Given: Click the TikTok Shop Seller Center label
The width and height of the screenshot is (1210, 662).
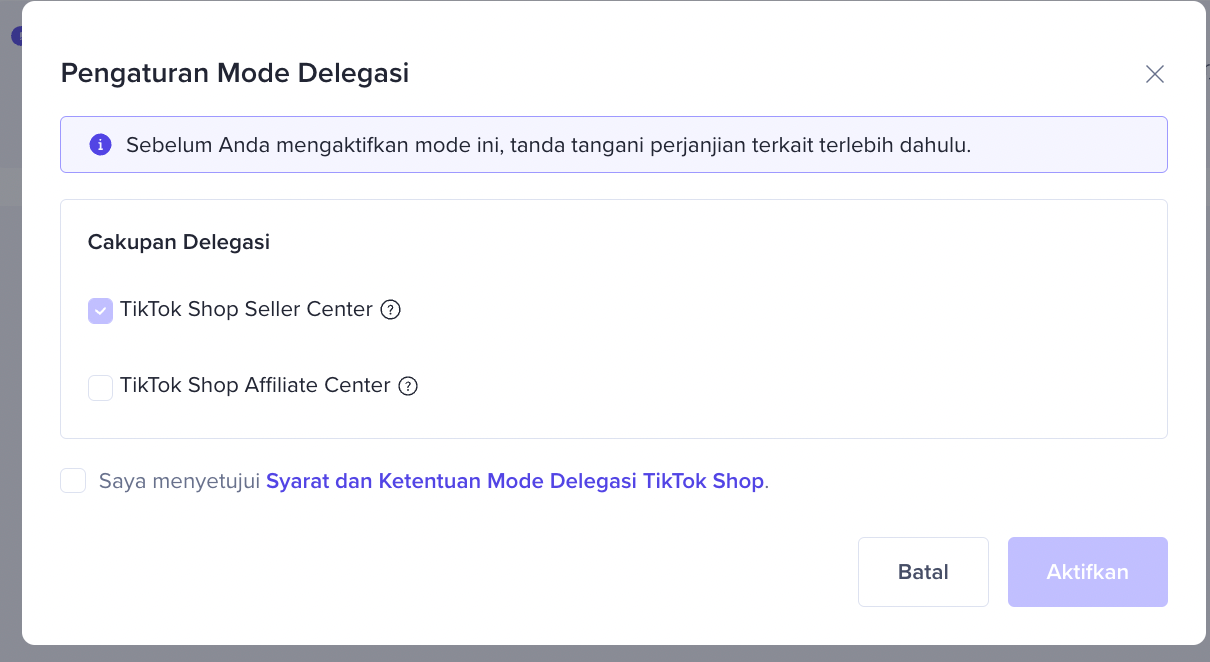Looking at the screenshot, I should click(x=246, y=310).
